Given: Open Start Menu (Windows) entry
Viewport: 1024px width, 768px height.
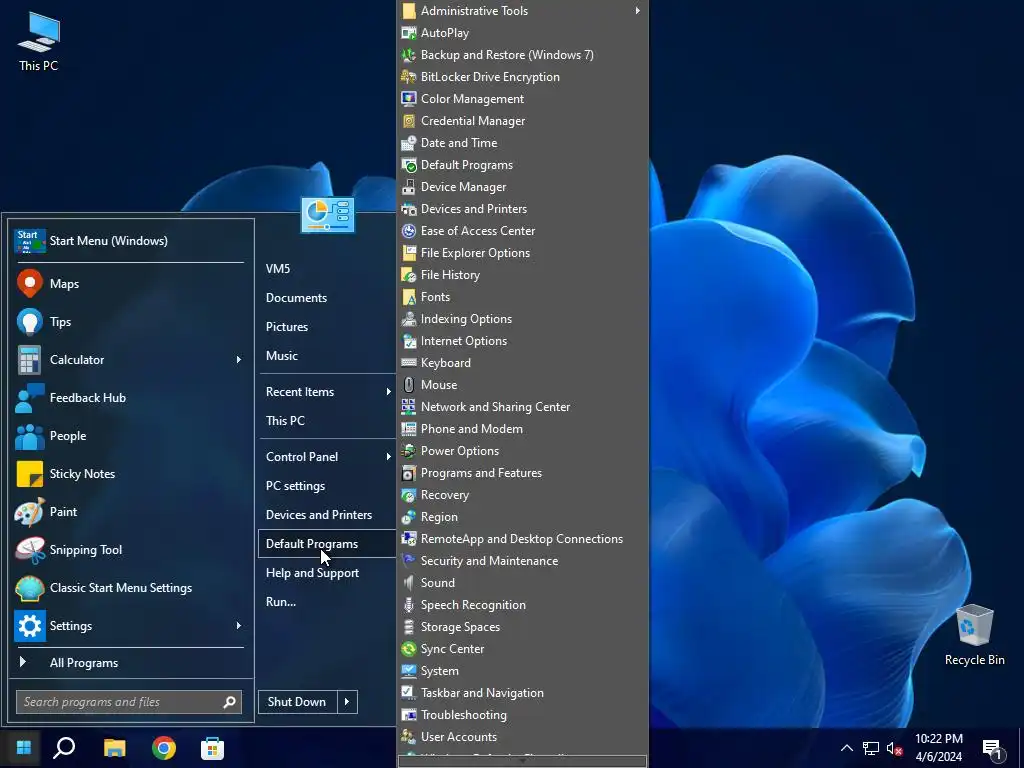Looking at the screenshot, I should tap(129, 240).
